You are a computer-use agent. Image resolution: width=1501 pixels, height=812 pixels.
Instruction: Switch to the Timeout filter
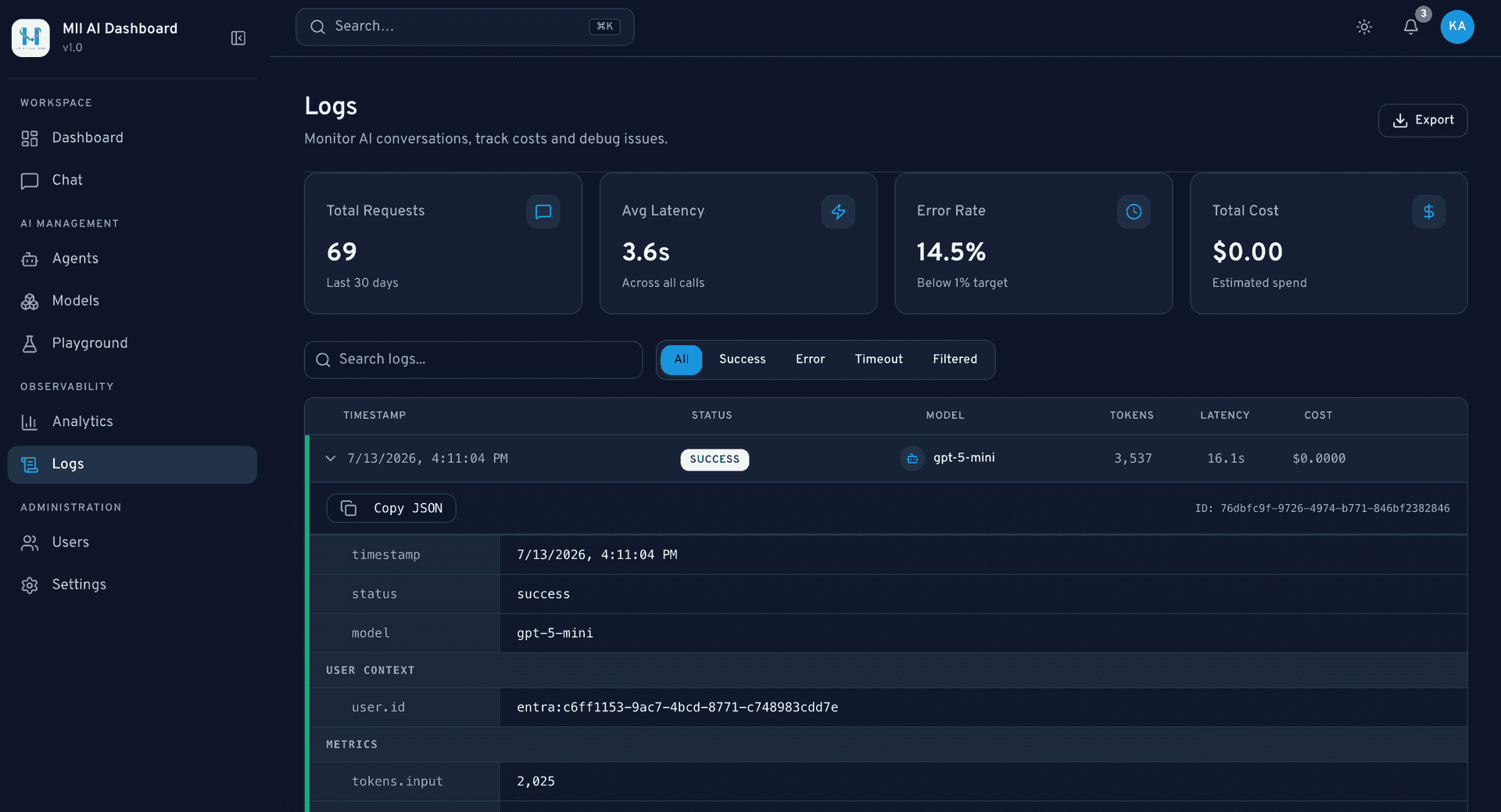click(x=879, y=359)
